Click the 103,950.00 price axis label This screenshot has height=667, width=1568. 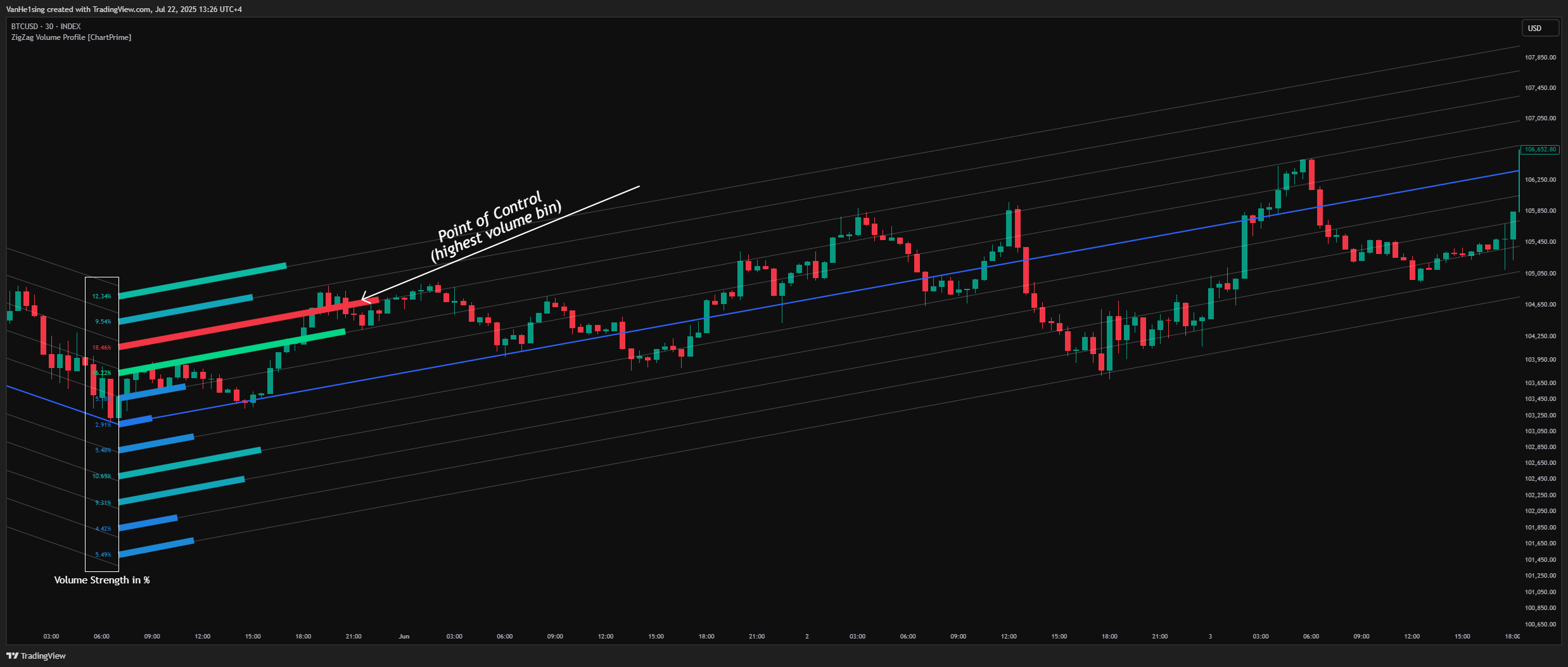coord(1540,360)
